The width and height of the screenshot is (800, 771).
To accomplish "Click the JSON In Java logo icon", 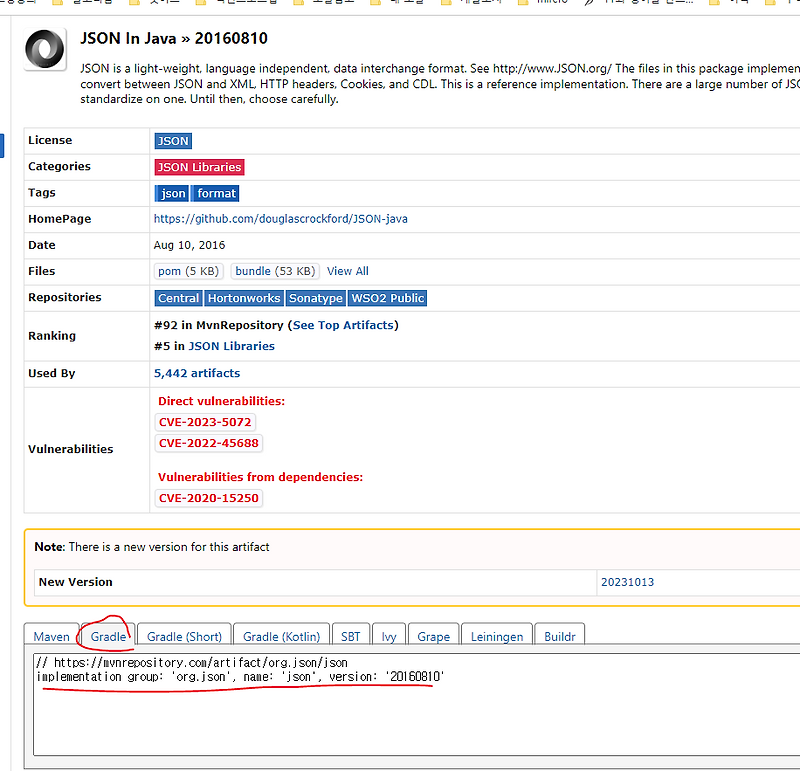I will [x=45, y=49].
